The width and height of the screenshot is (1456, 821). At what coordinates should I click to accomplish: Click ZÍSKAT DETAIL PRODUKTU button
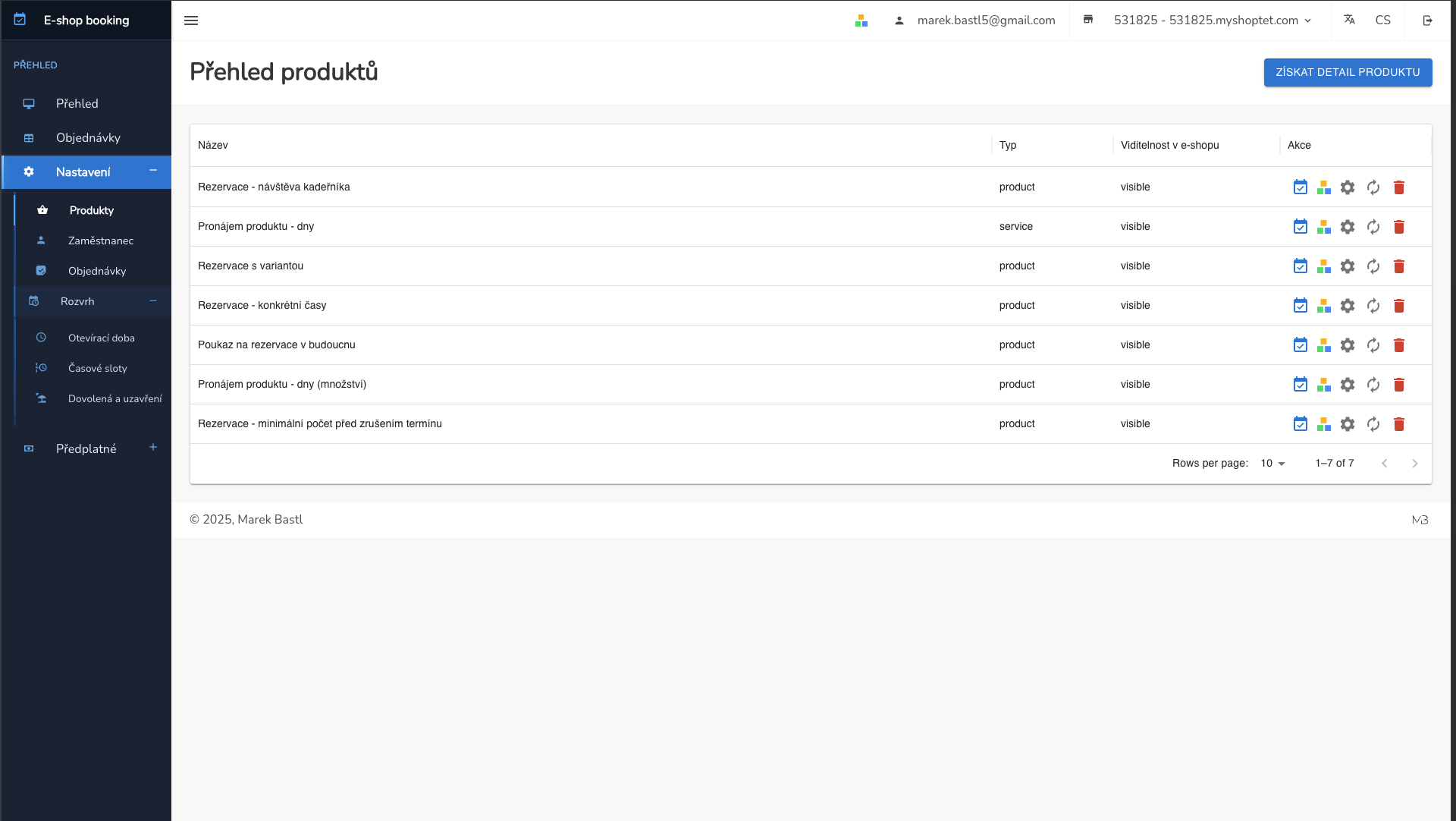1348,72
